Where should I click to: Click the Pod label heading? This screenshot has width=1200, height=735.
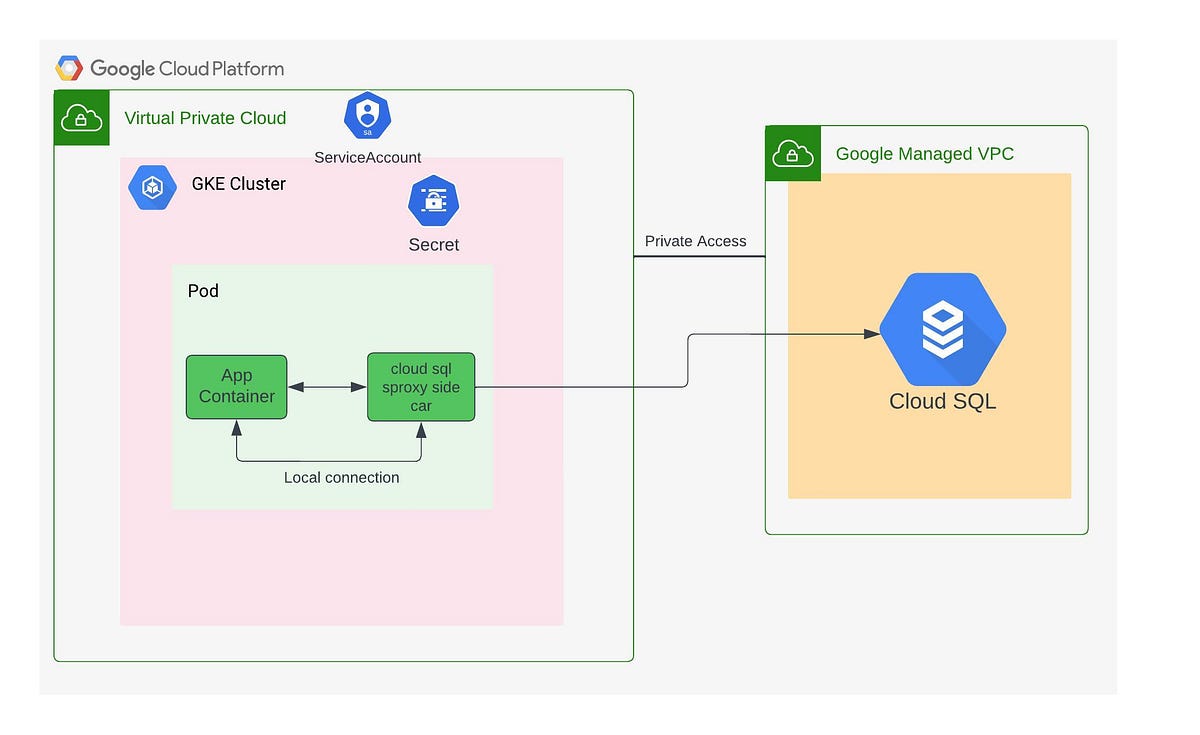[x=203, y=291]
